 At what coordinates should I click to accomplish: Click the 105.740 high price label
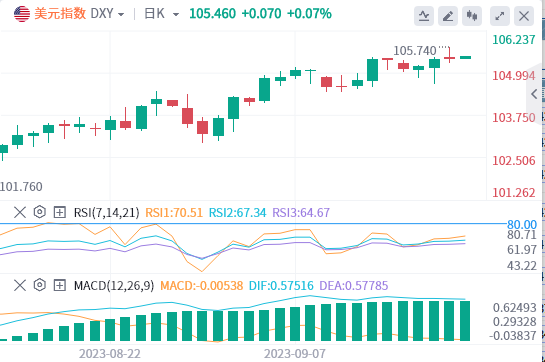coord(415,51)
